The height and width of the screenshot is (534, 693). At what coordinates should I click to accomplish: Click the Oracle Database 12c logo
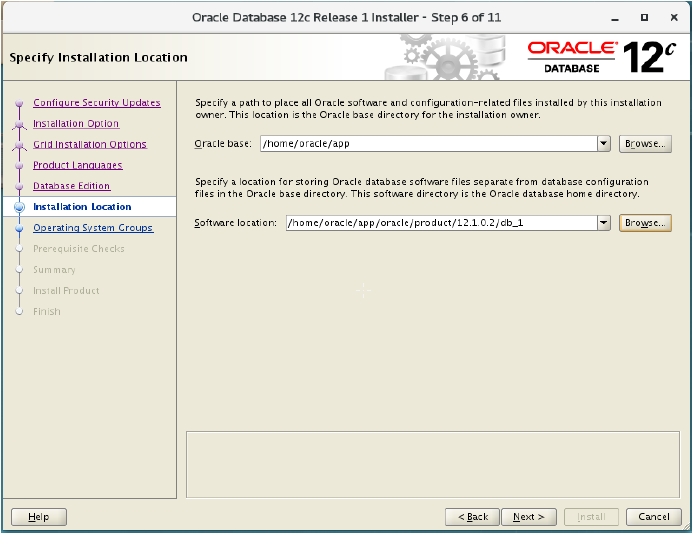[x=602, y=57]
